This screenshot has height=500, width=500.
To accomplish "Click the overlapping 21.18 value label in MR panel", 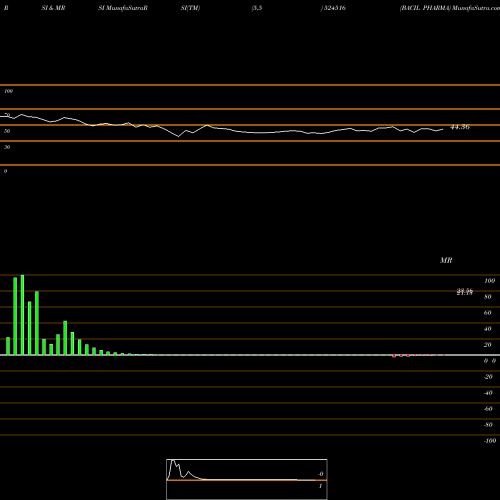I will 464,292.
